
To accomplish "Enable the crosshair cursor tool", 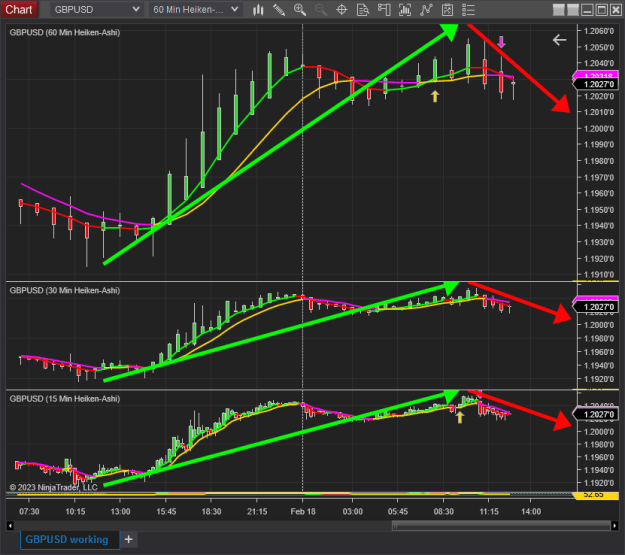I will (342, 10).
